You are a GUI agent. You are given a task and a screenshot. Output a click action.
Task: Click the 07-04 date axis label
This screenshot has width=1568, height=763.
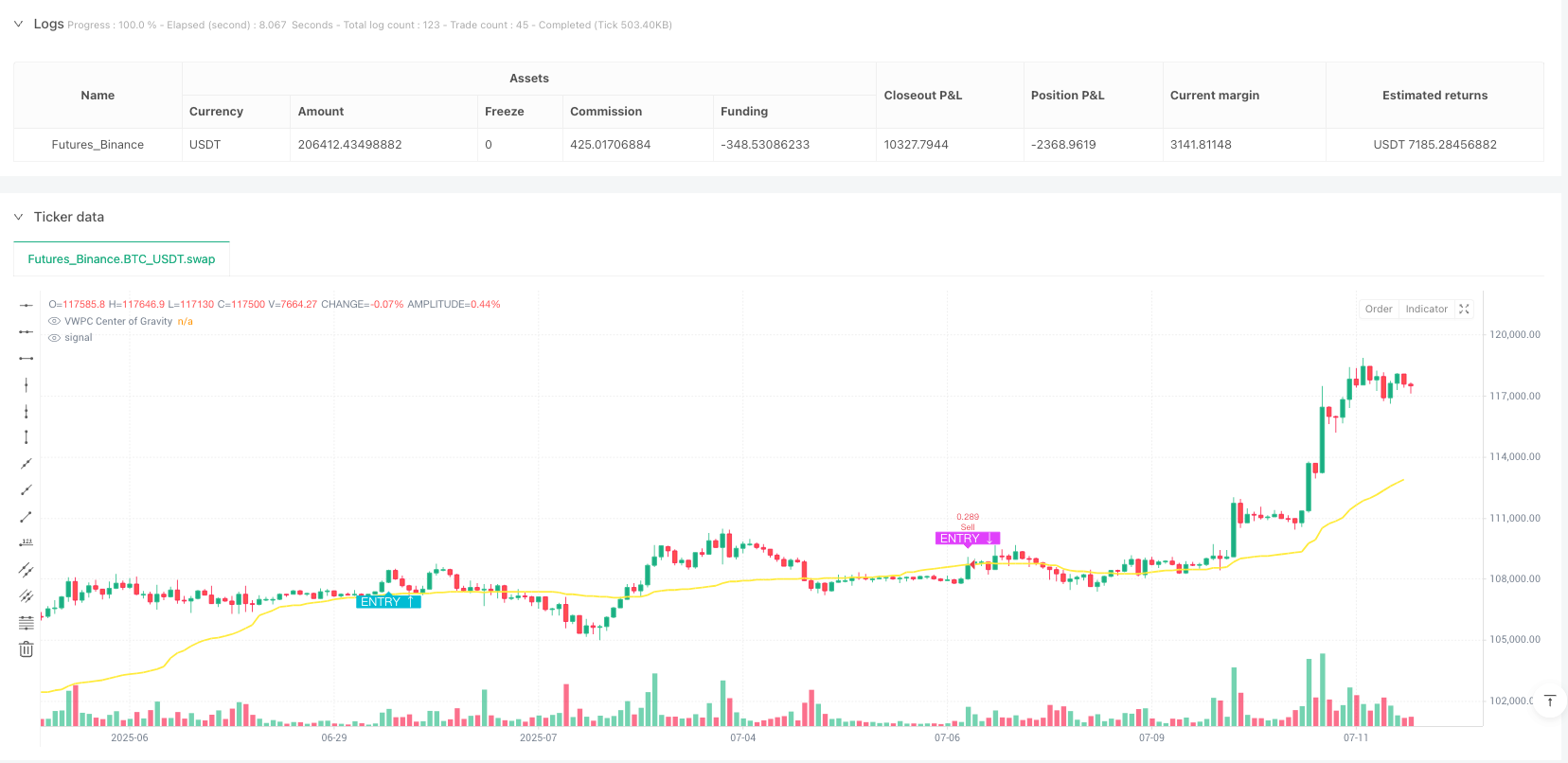(743, 737)
